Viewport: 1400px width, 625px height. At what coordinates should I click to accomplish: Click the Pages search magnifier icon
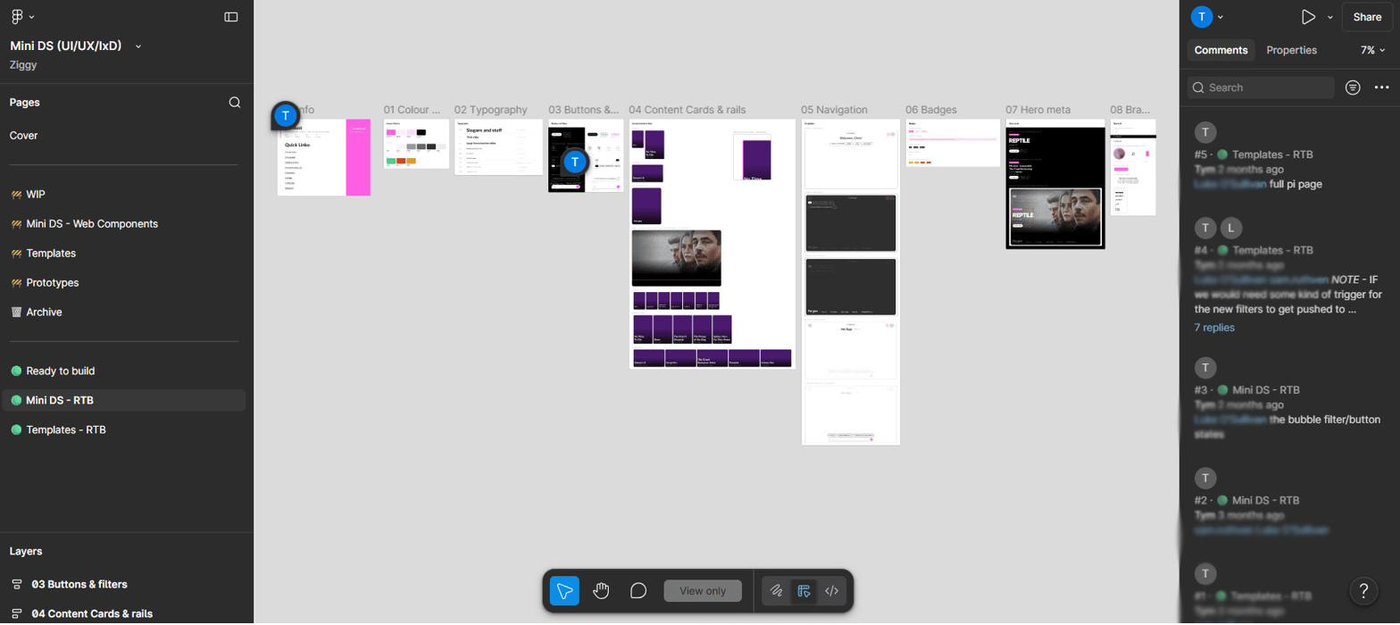(235, 102)
